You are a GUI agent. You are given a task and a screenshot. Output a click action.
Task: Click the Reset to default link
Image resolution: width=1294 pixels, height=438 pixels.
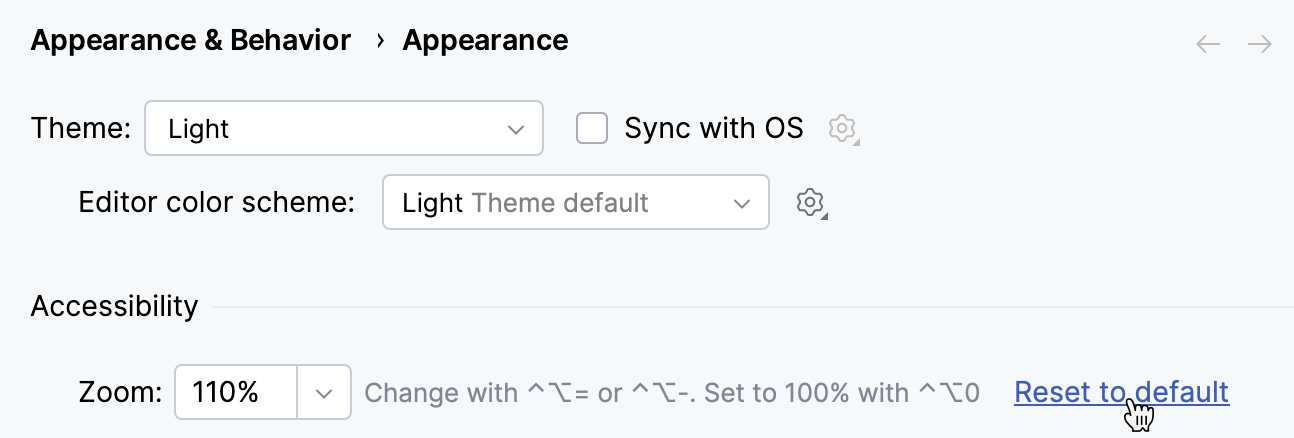tap(1120, 392)
